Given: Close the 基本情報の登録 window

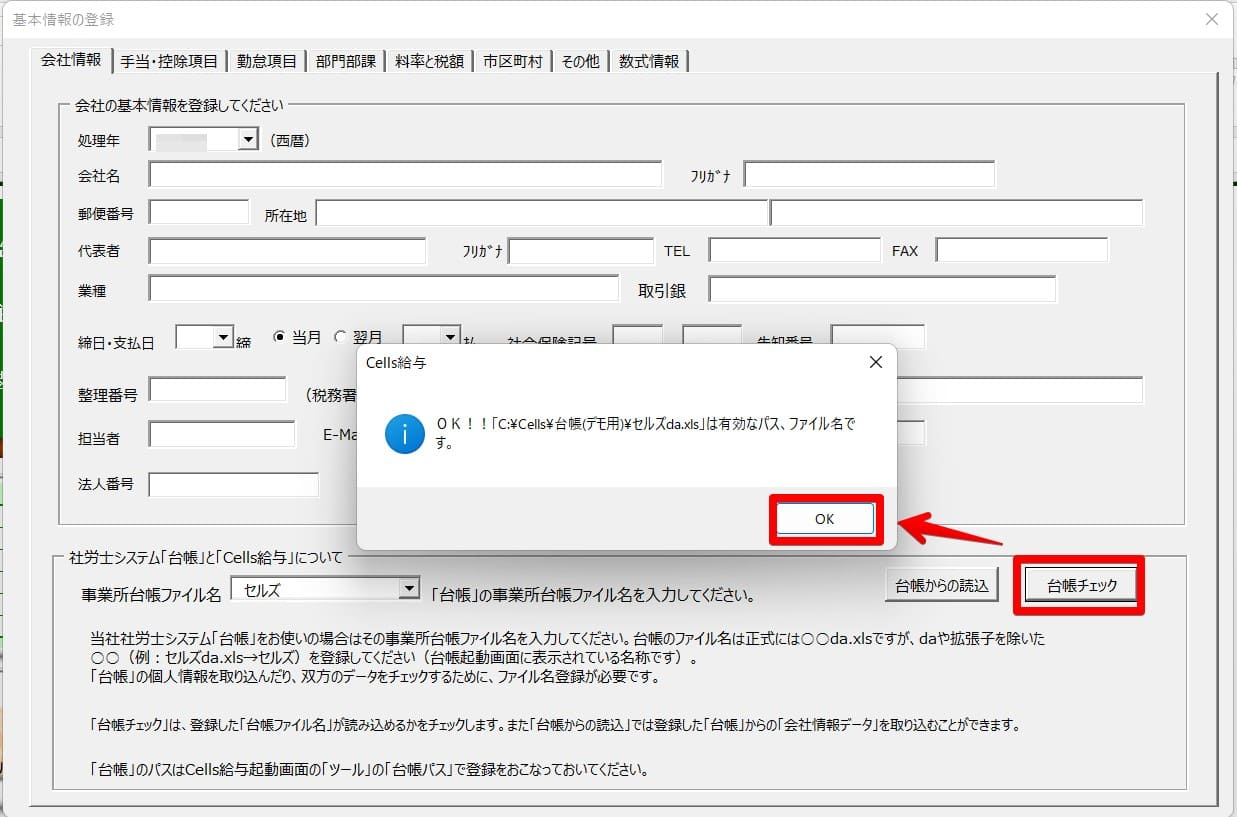Looking at the screenshot, I should pos(1212,19).
